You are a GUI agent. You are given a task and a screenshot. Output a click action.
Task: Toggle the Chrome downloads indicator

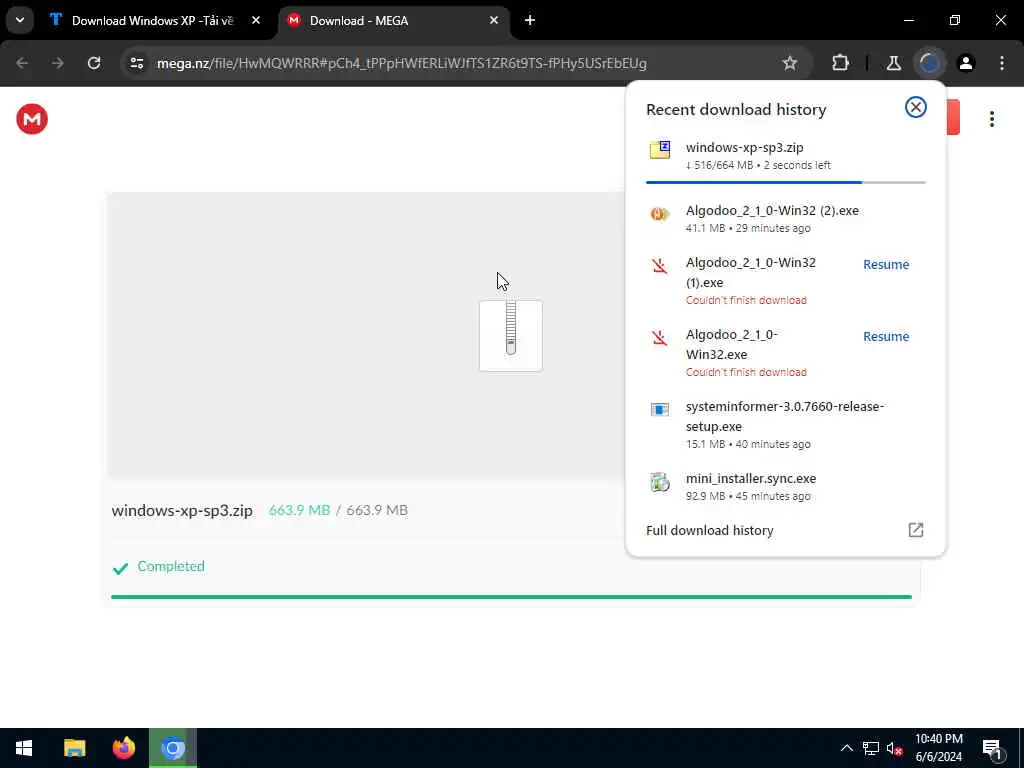[930, 63]
